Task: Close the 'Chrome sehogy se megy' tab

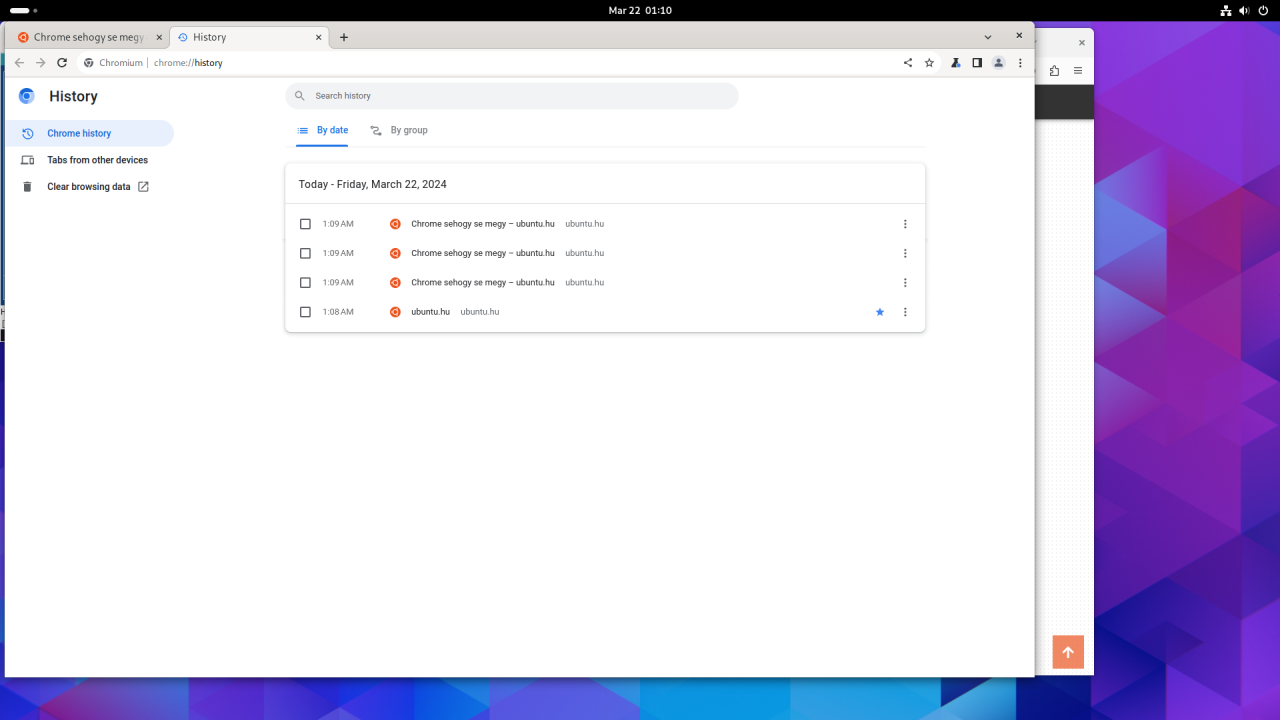Action: tap(159, 37)
